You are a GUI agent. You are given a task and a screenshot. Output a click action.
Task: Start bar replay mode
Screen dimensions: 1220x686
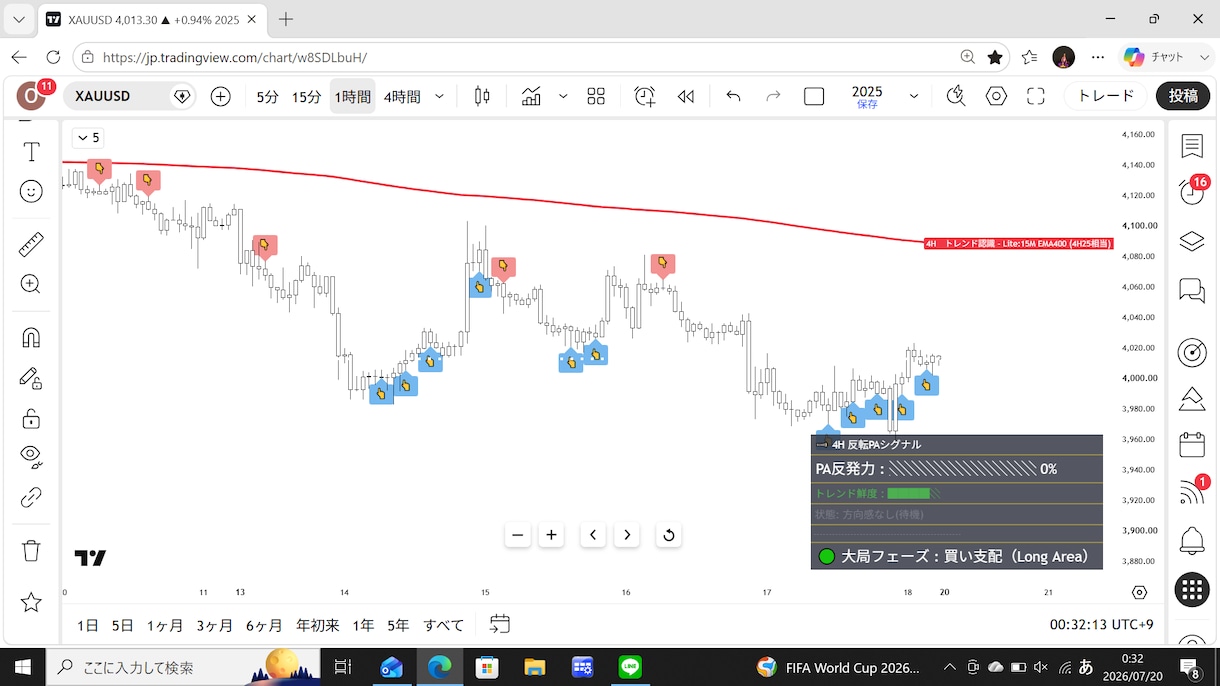[685, 96]
